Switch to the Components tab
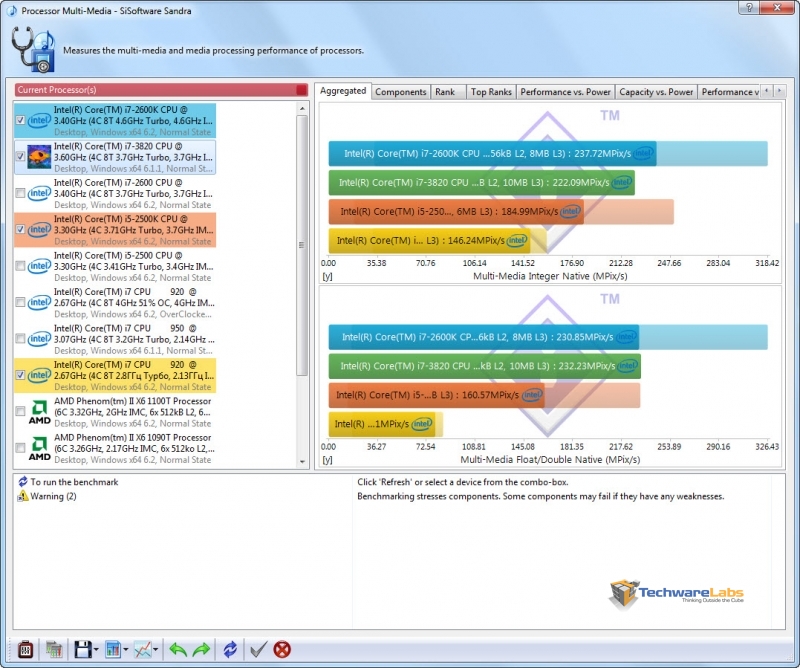This screenshot has height=668, width=800. coord(401,92)
